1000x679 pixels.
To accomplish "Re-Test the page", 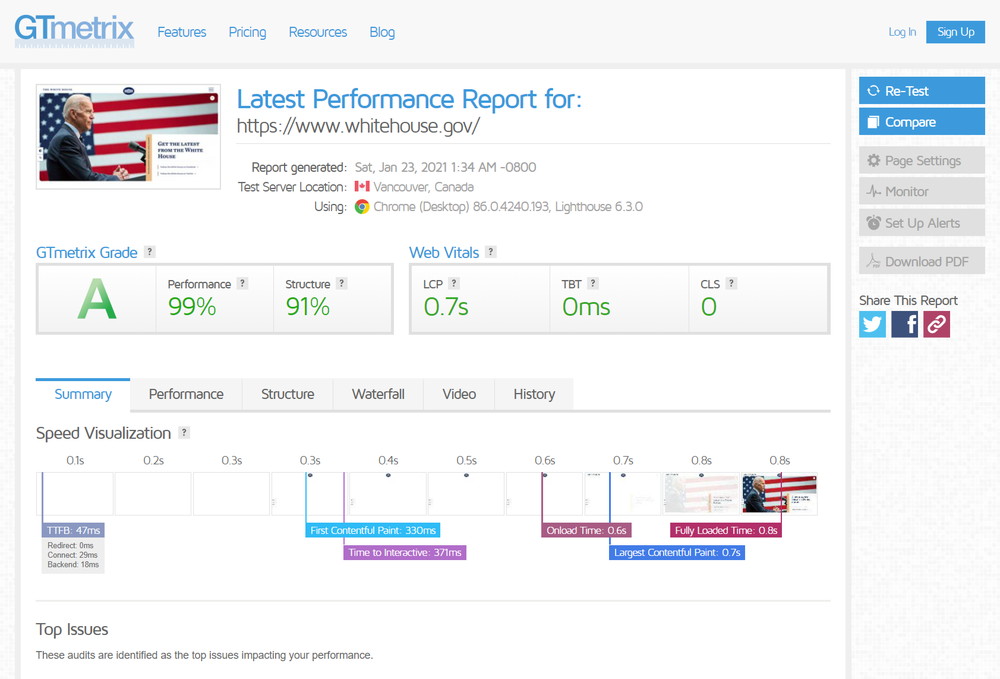I will point(922,91).
